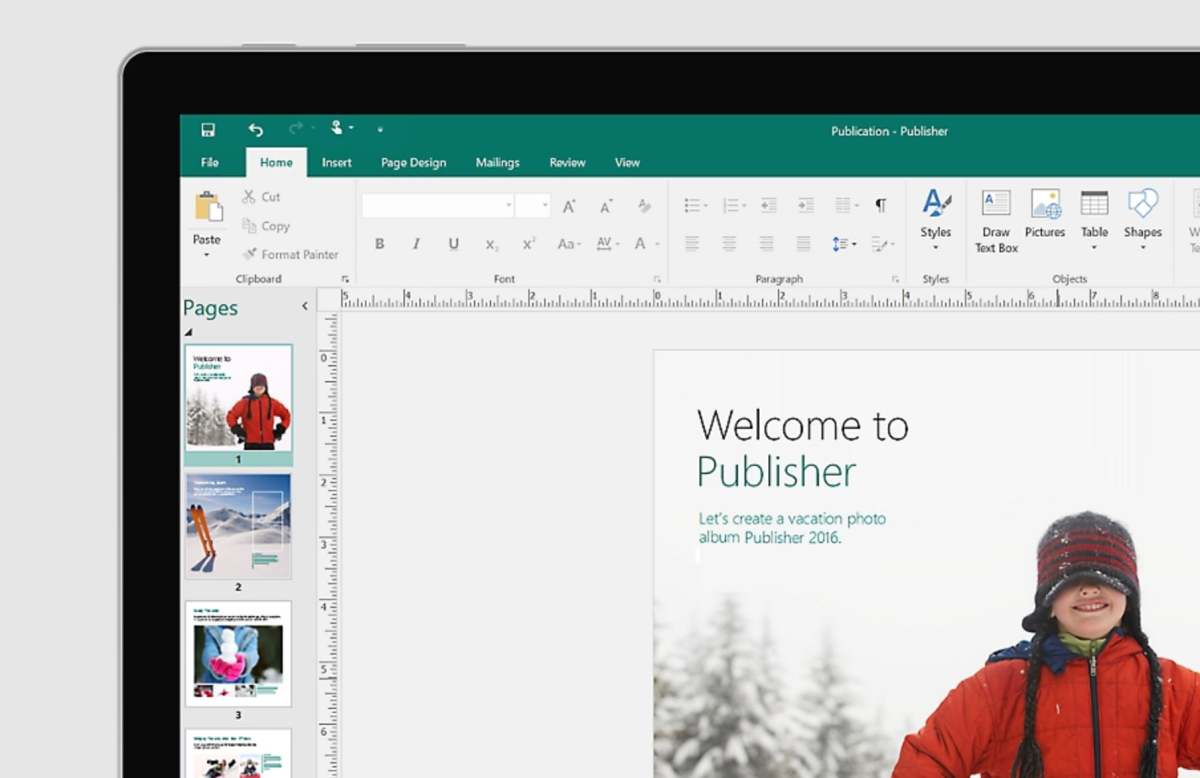The width and height of the screenshot is (1200, 778).
Task: Align text left
Action: pyautogui.click(x=692, y=243)
